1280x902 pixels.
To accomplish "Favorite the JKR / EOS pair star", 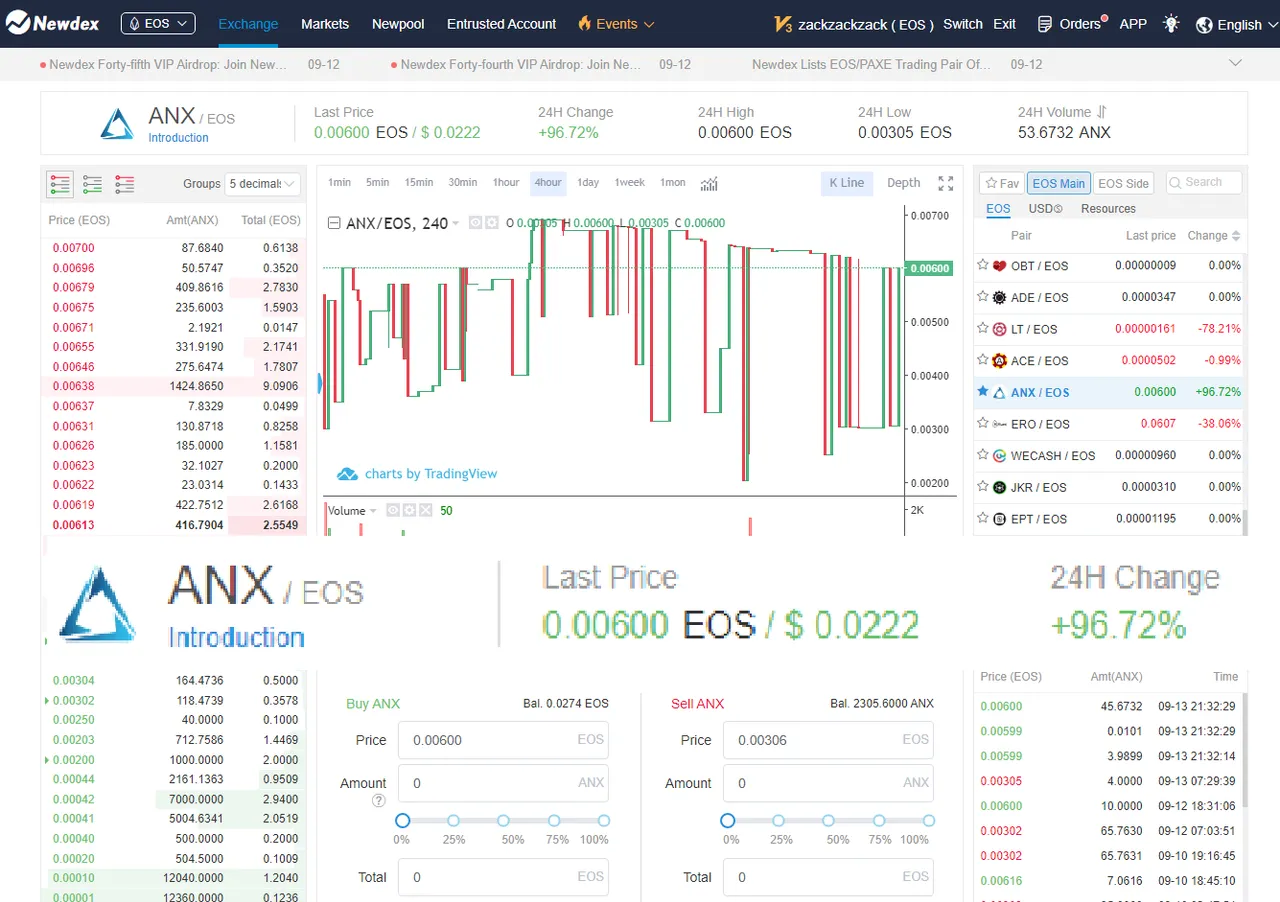I will click(983, 487).
